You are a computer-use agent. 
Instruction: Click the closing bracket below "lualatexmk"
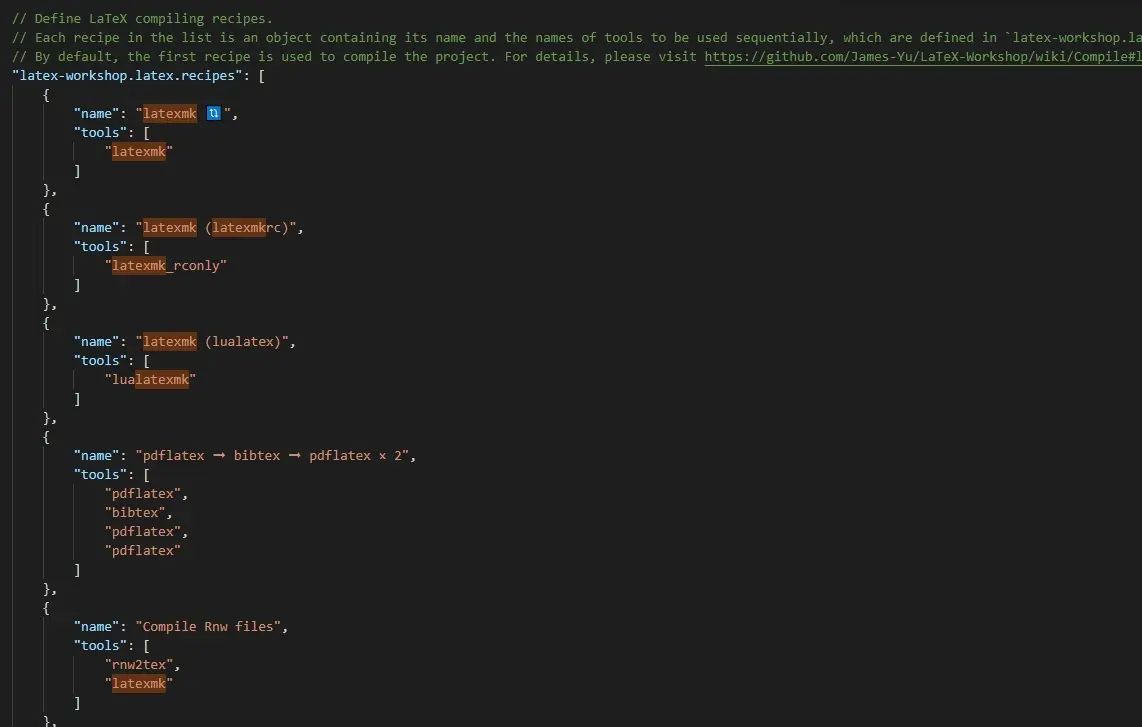point(77,398)
